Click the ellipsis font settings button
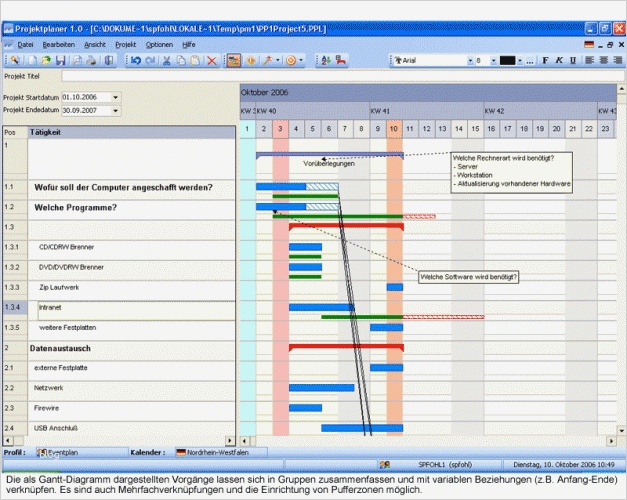The image size is (627, 500). 530,61
